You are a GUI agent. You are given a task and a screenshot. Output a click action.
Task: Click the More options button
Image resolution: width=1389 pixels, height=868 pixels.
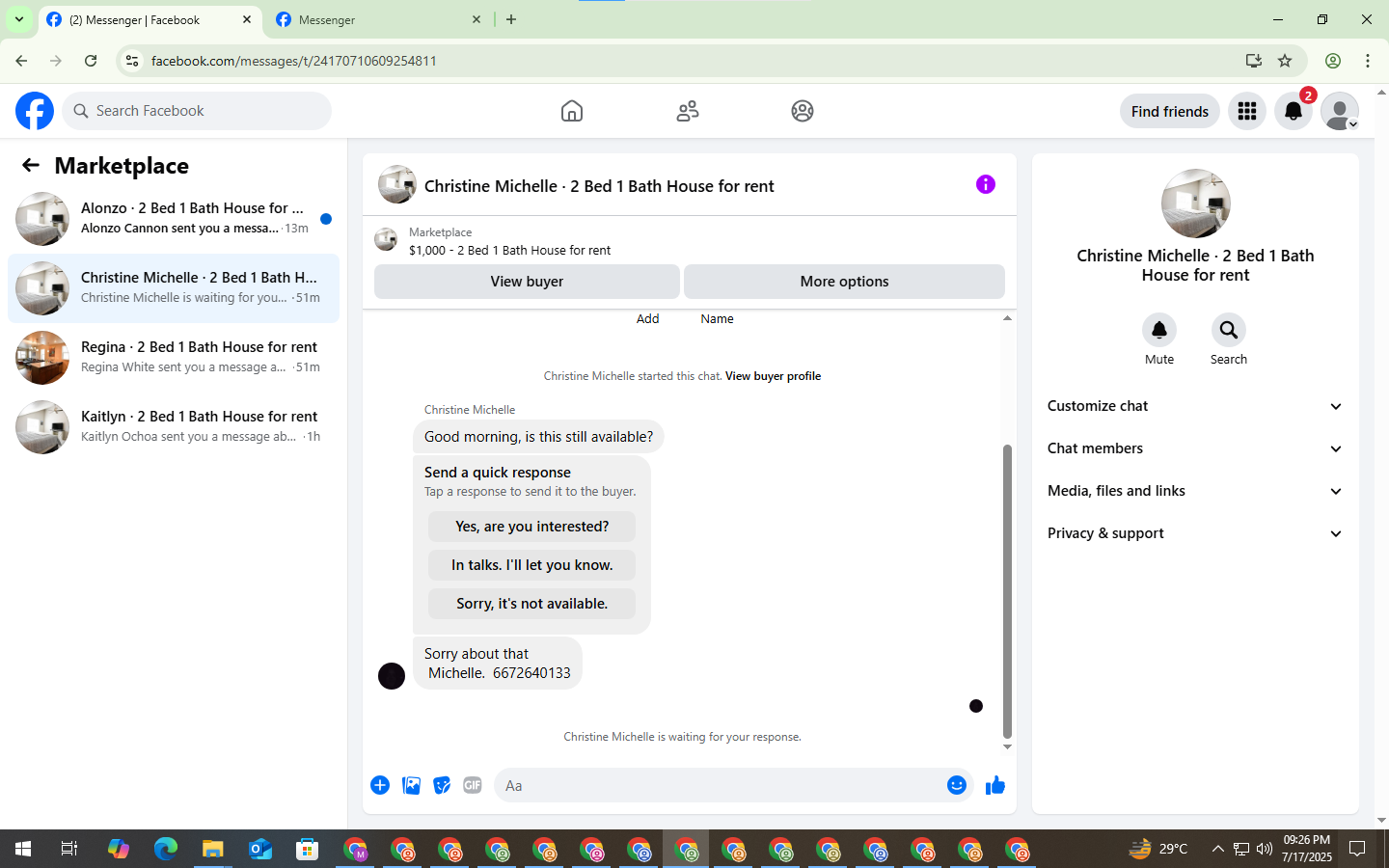pos(844,282)
